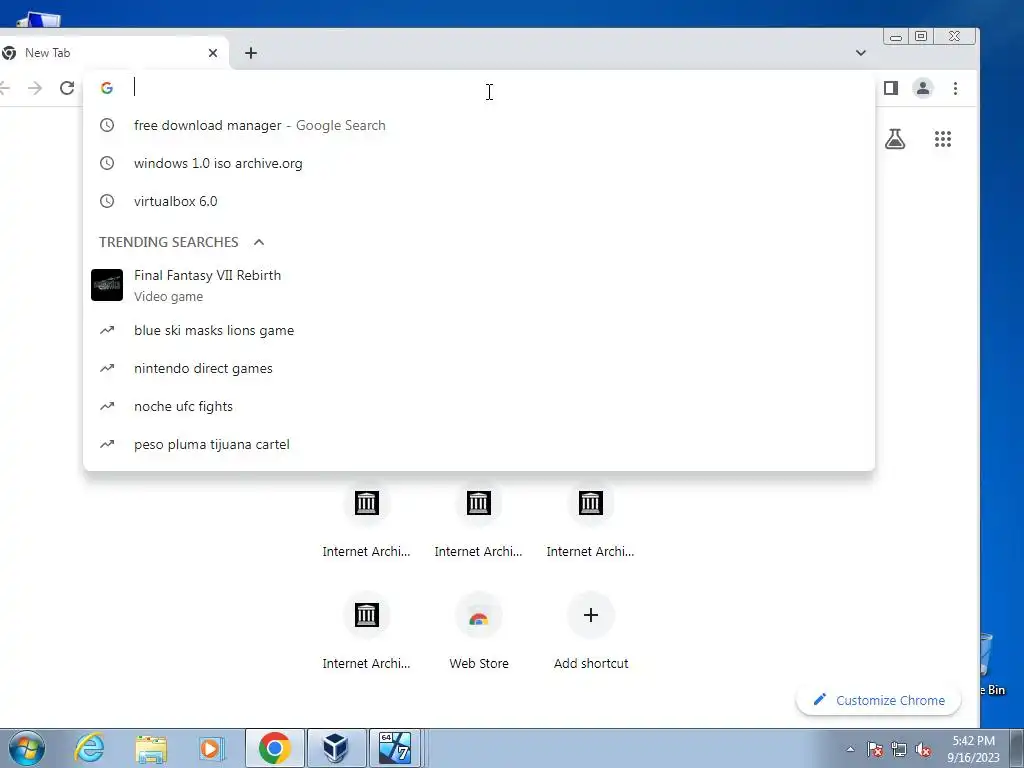Click the Google logo icon in the address bar

click(107, 88)
